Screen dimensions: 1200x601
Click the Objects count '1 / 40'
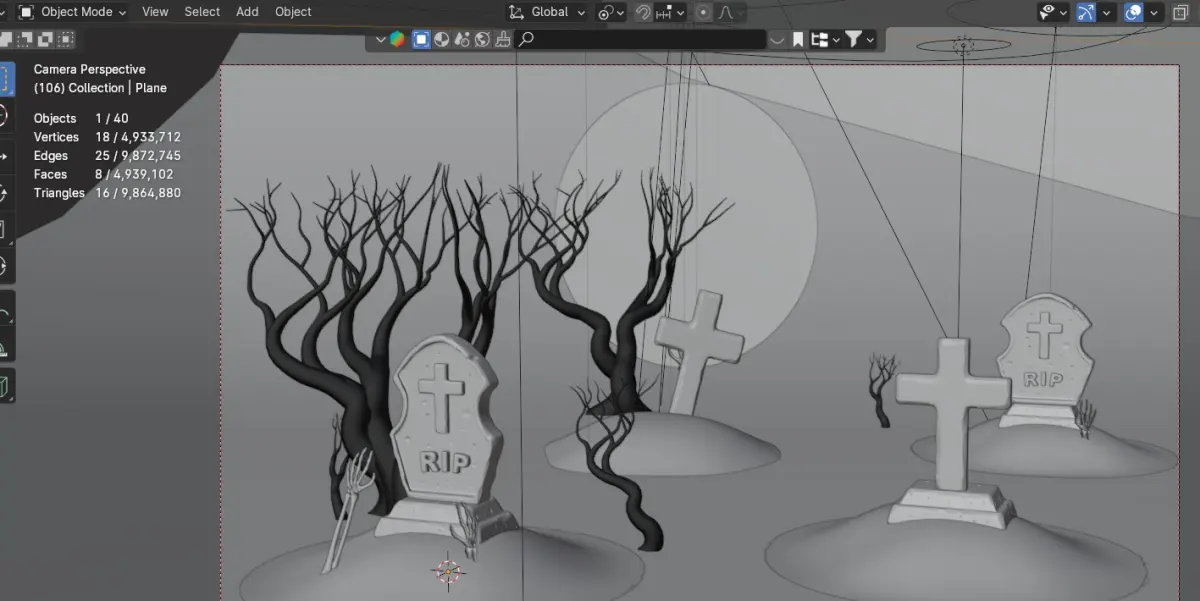[x=112, y=118]
